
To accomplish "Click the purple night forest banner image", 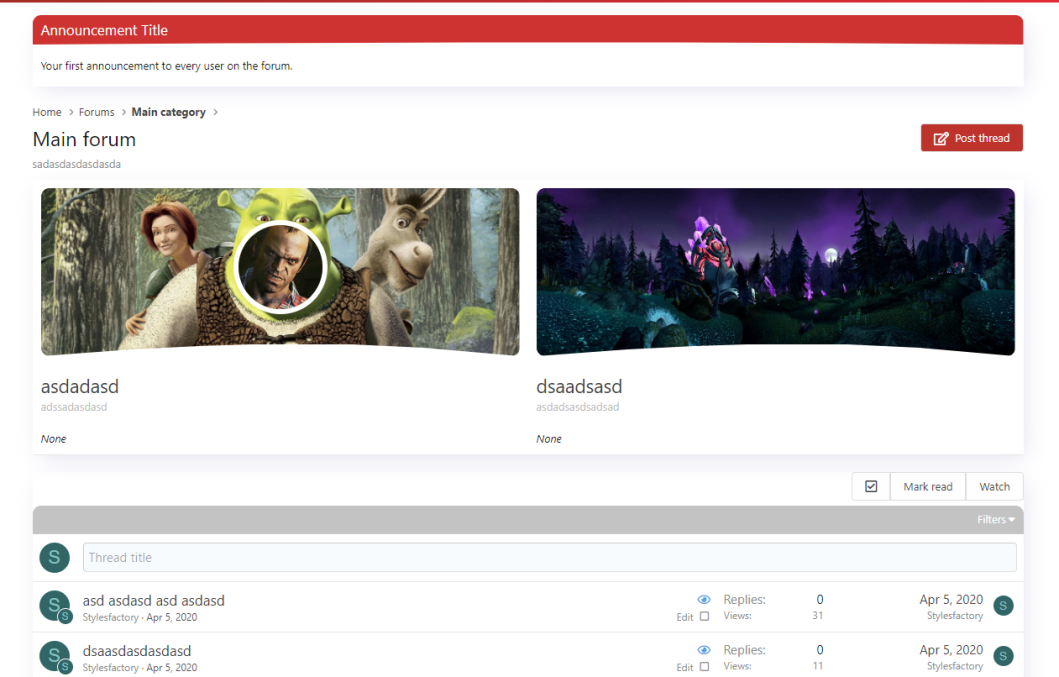I will tap(775, 270).
